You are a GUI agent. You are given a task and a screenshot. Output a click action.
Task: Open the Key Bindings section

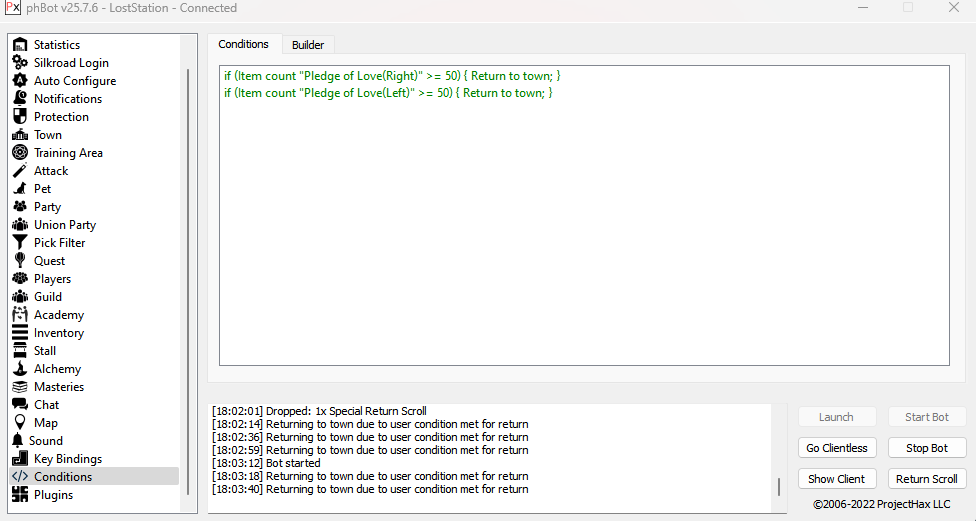click(x=67, y=459)
